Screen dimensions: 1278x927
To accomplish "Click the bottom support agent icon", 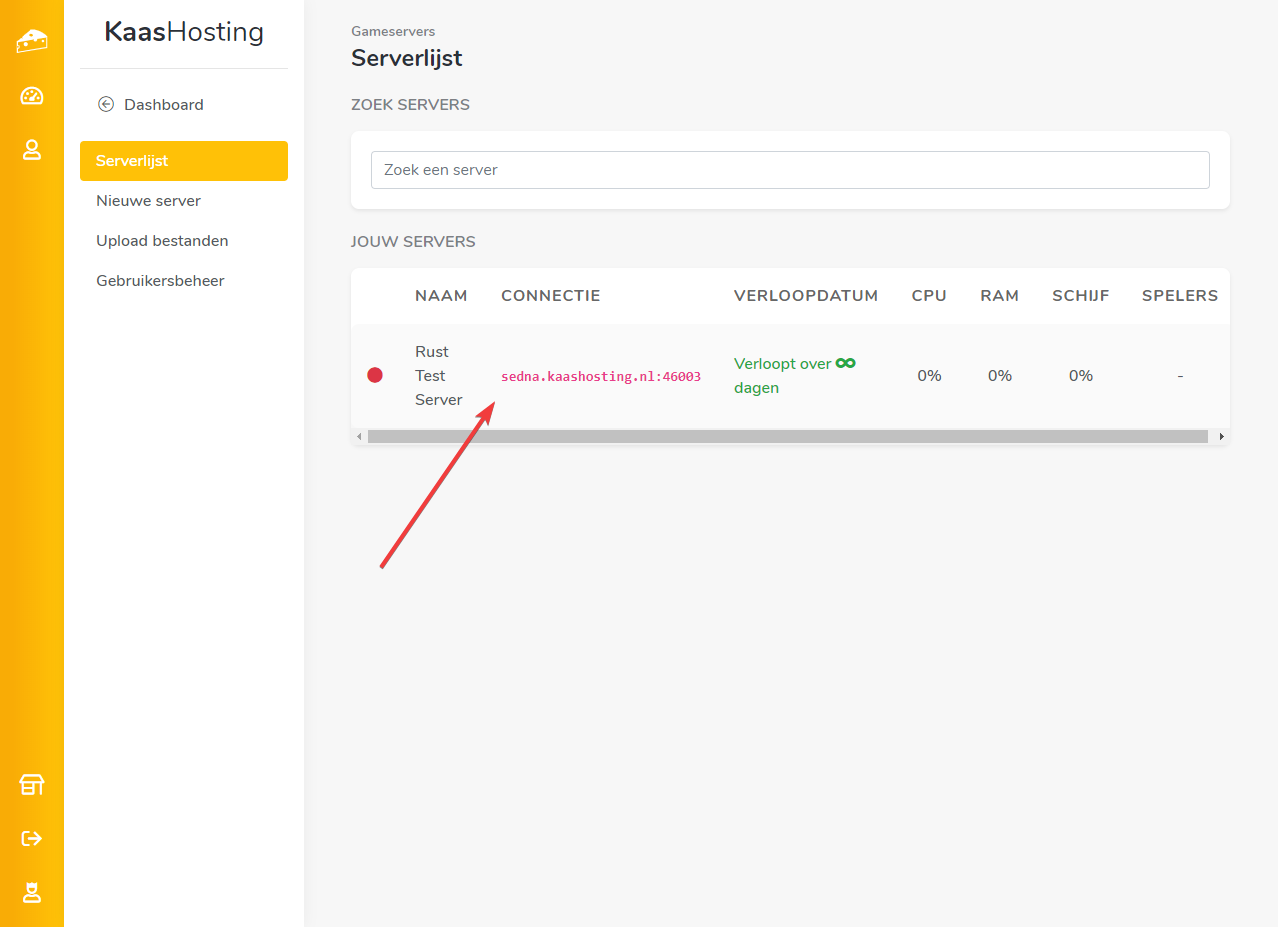I will click(x=32, y=892).
